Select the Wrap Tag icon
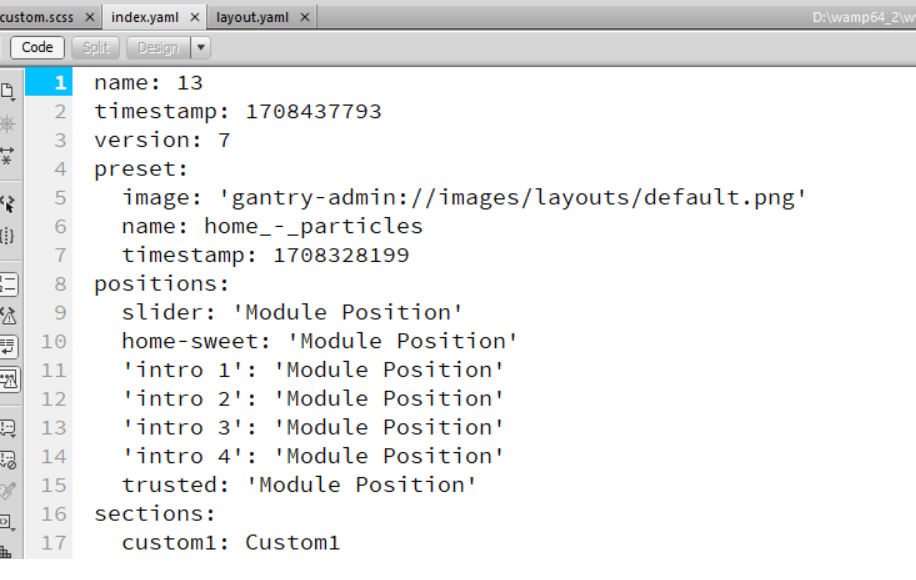This screenshot has height=580, width=916. [10, 487]
